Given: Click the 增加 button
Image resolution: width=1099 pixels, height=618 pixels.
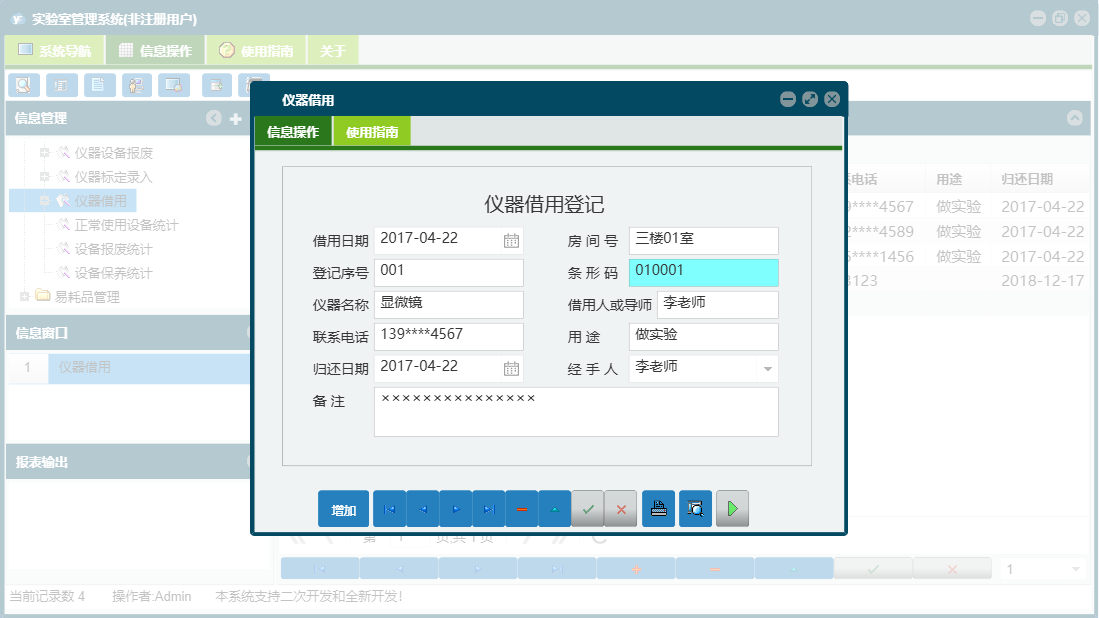Looking at the screenshot, I should point(343,508).
